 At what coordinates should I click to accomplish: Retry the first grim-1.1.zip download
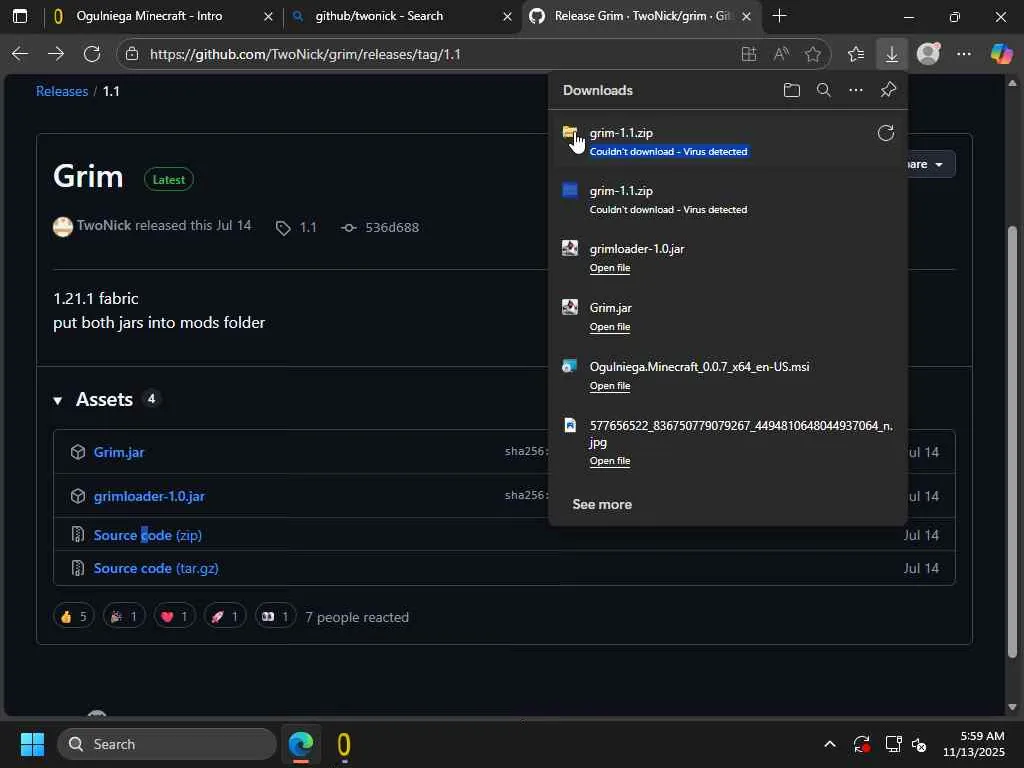coord(886,133)
